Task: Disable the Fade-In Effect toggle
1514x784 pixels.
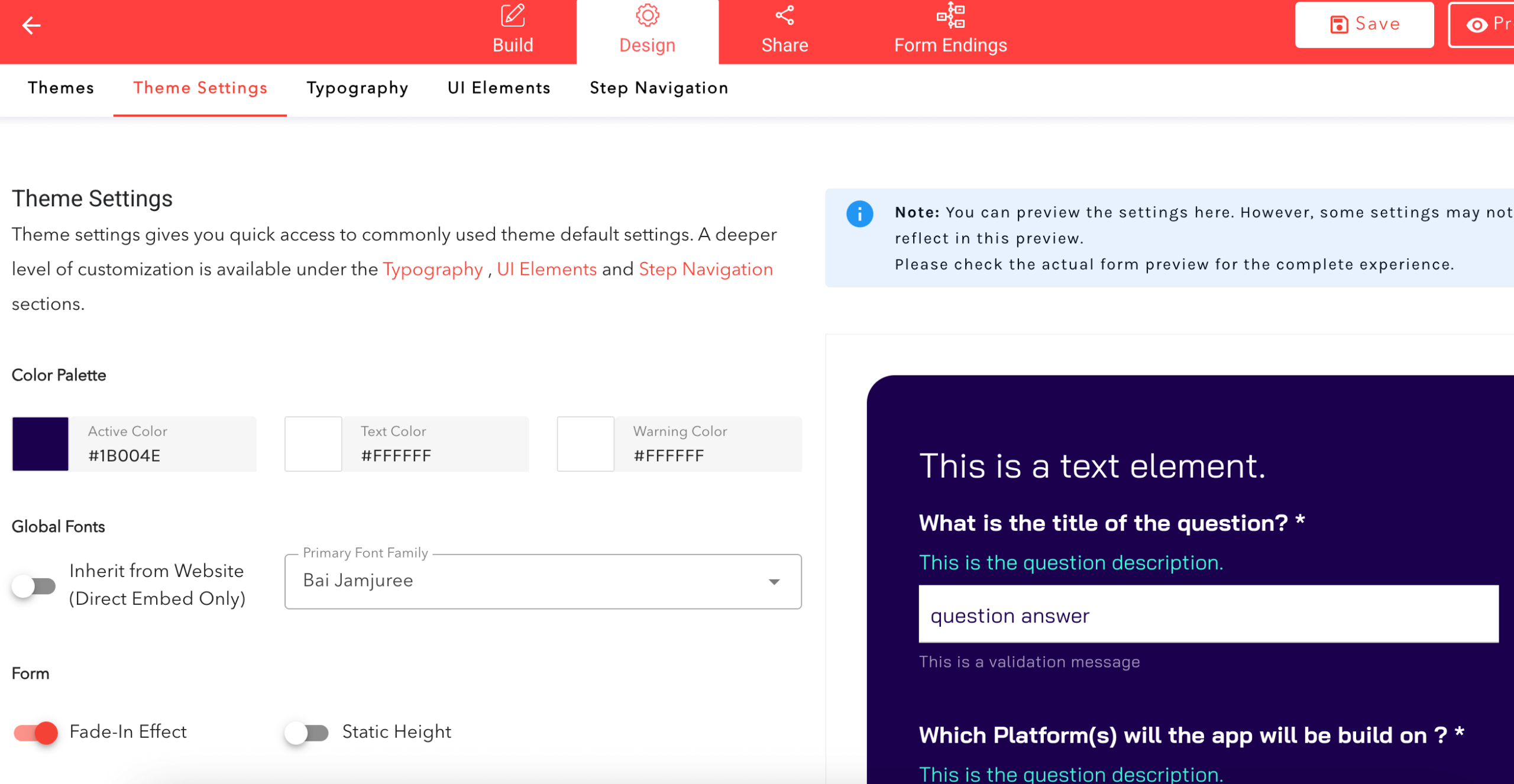Action: click(37, 733)
